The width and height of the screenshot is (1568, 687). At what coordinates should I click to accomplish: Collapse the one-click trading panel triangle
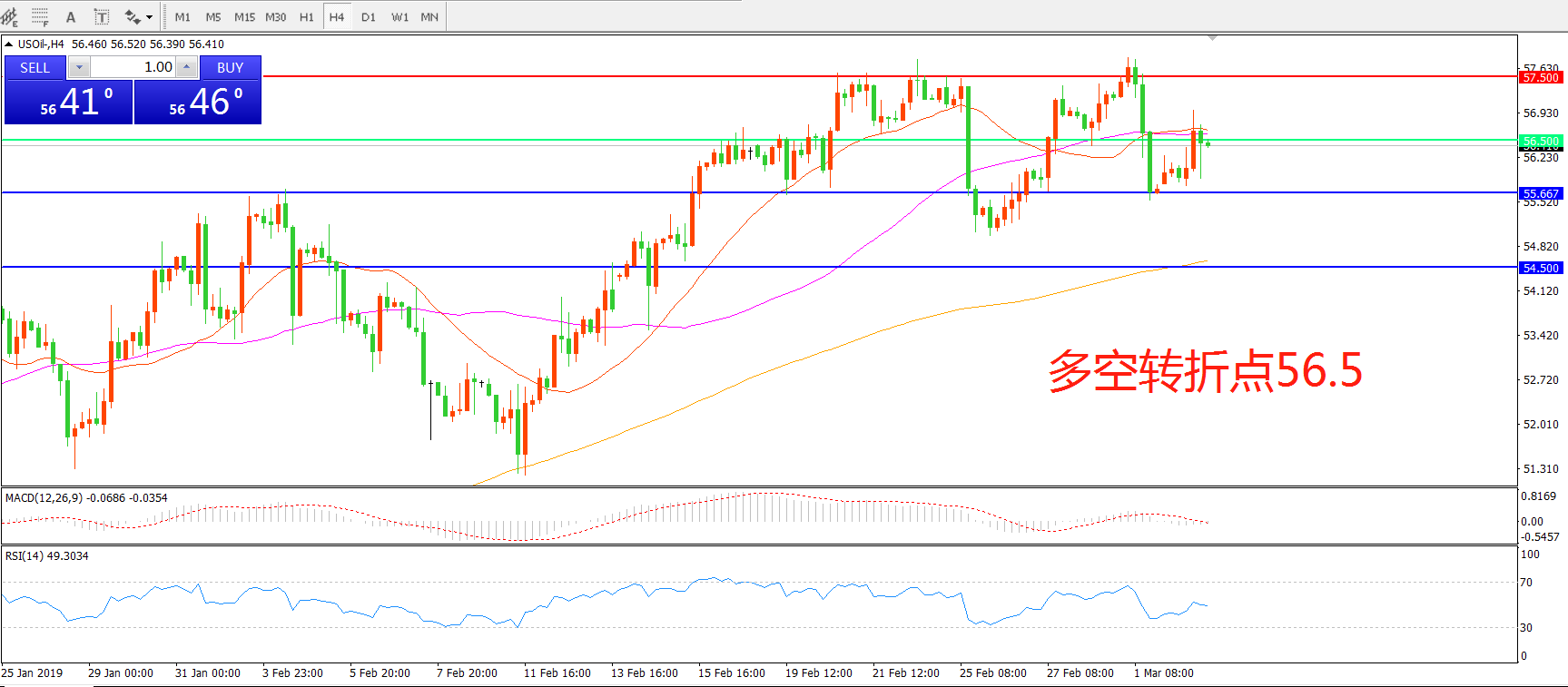[x=9, y=44]
